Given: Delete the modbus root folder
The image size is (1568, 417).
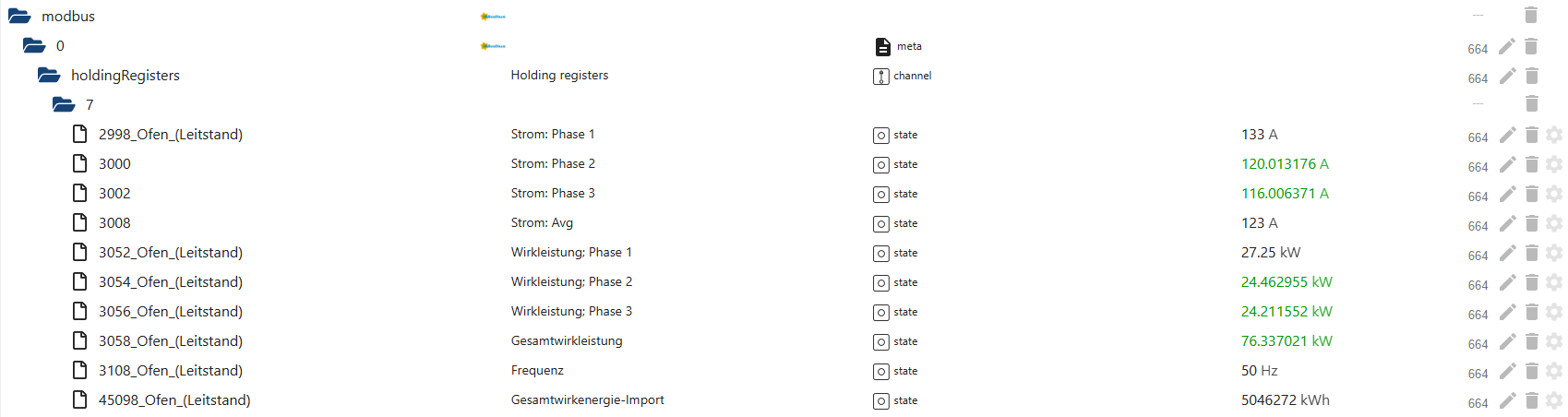Looking at the screenshot, I should tap(1531, 15).
